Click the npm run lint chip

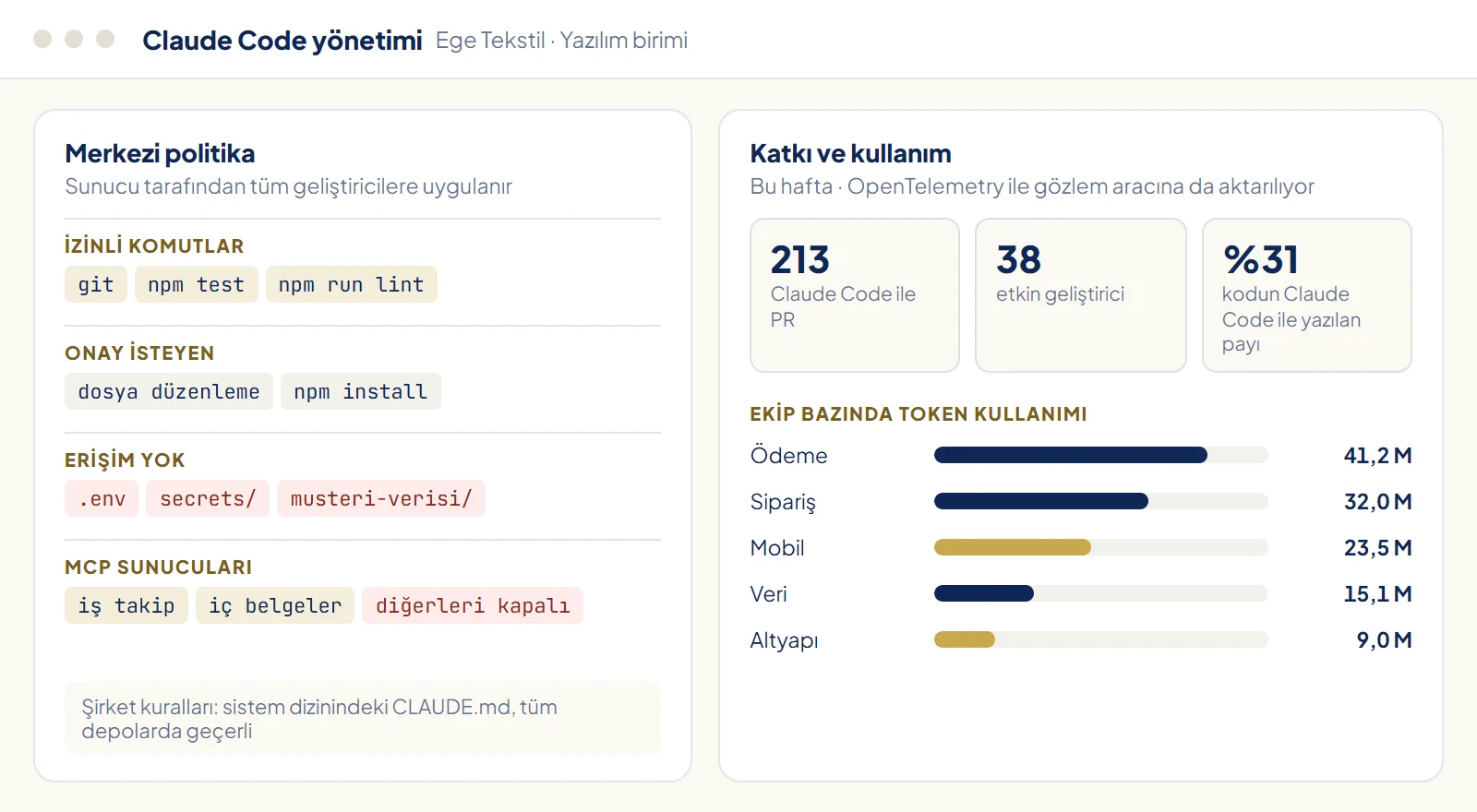(352, 284)
